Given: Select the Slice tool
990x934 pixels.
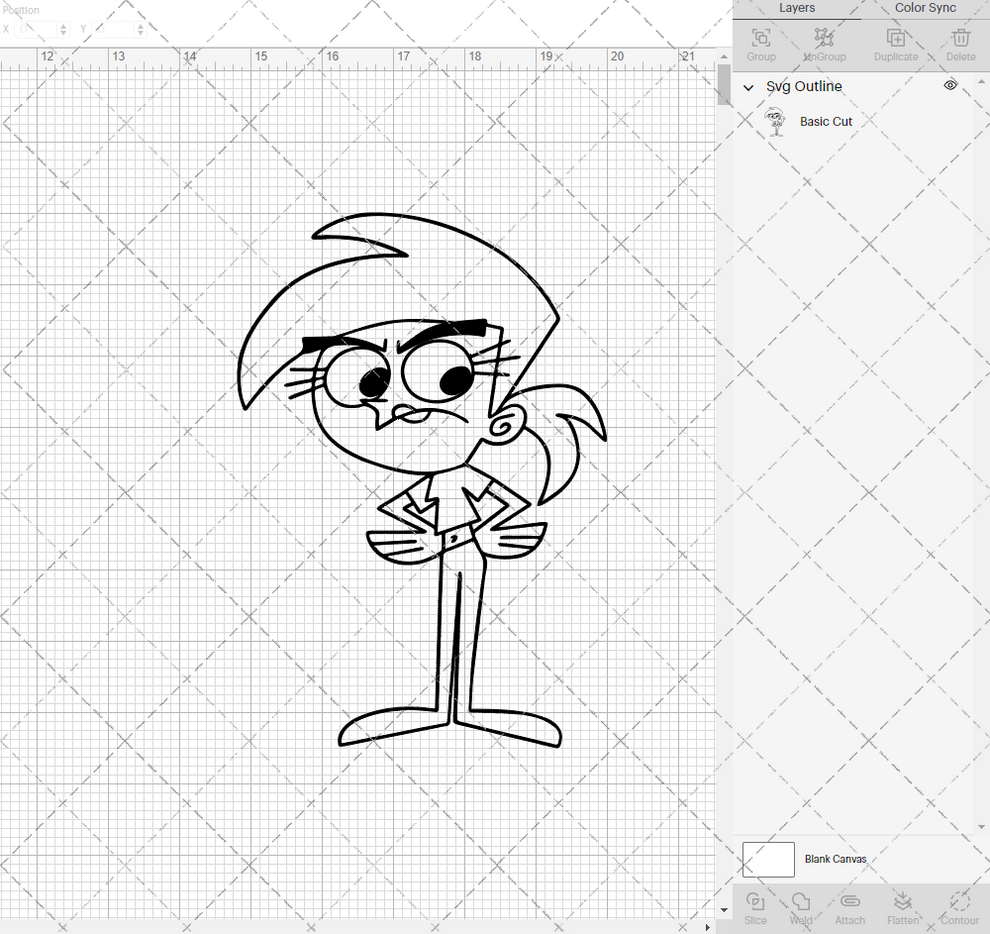Looking at the screenshot, I should point(755,905).
